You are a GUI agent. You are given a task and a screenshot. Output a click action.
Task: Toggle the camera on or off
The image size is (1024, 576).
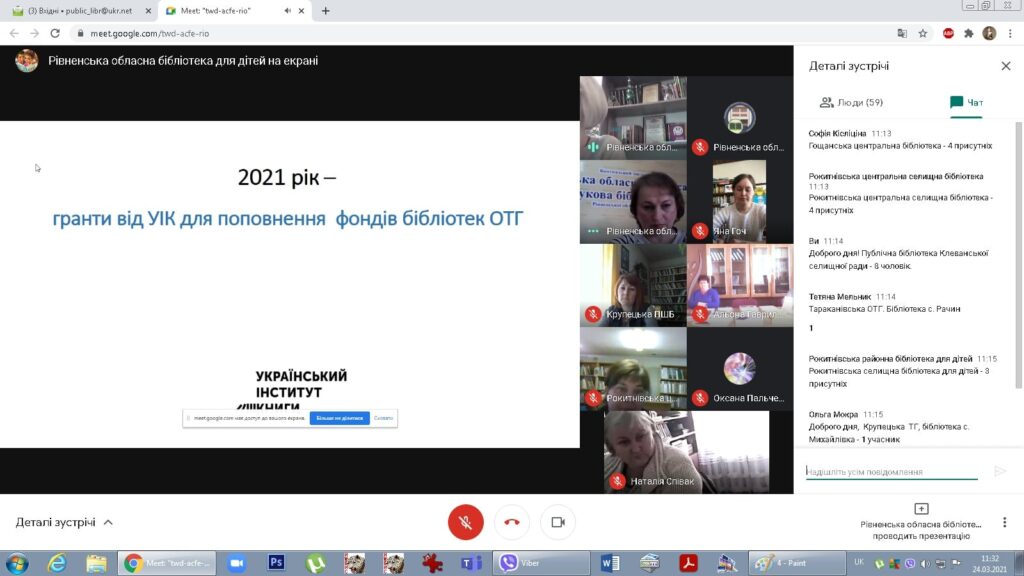558,522
